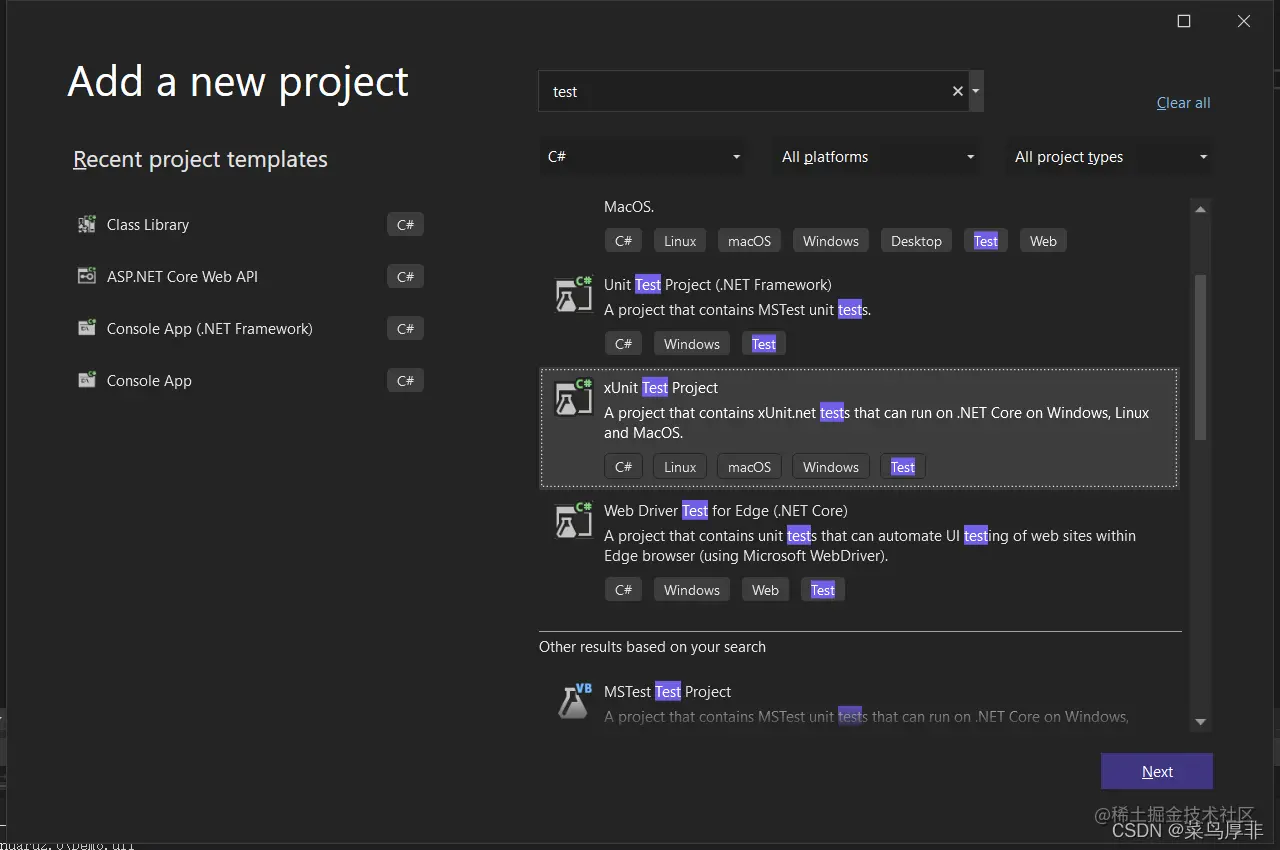Click the Clear all link

point(1183,103)
